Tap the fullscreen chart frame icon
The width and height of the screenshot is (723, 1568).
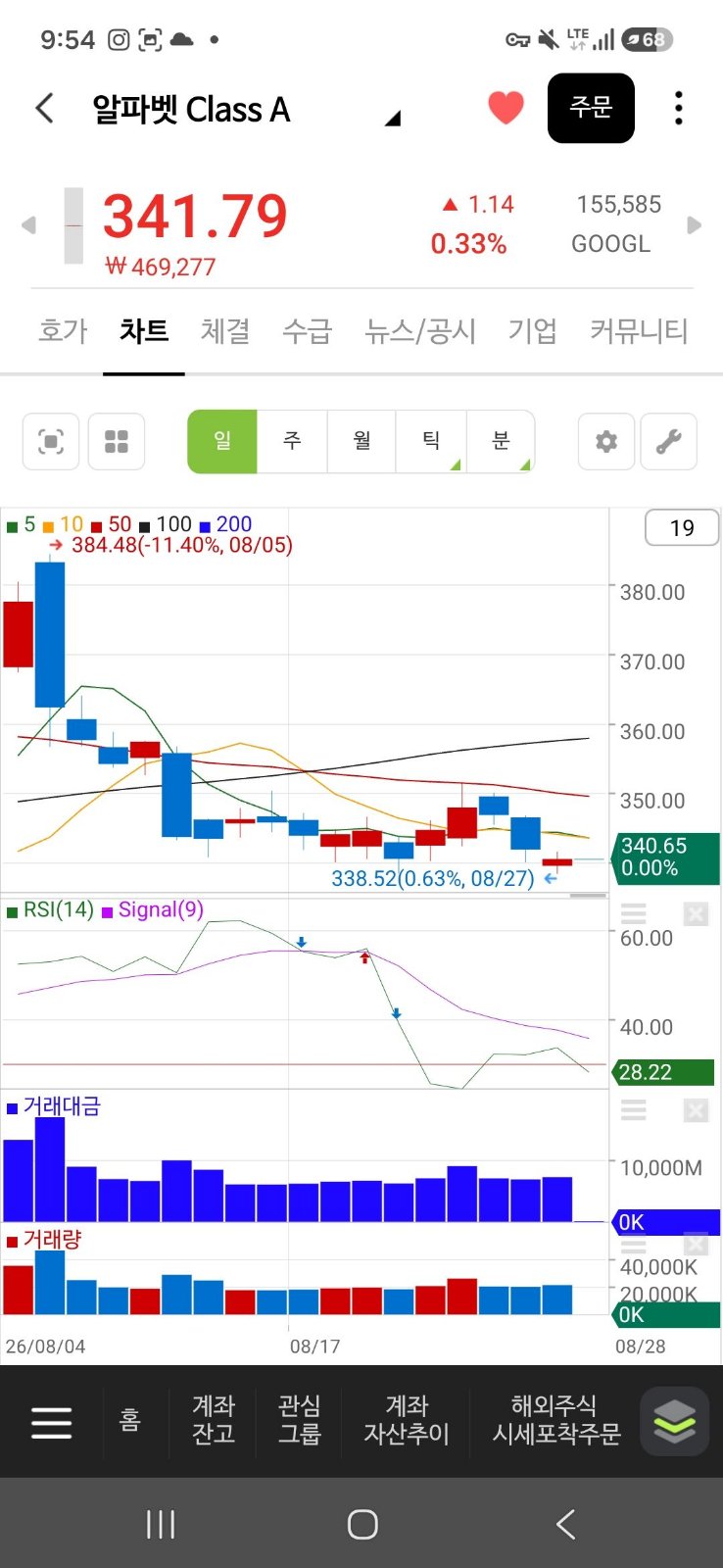coord(51,442)
